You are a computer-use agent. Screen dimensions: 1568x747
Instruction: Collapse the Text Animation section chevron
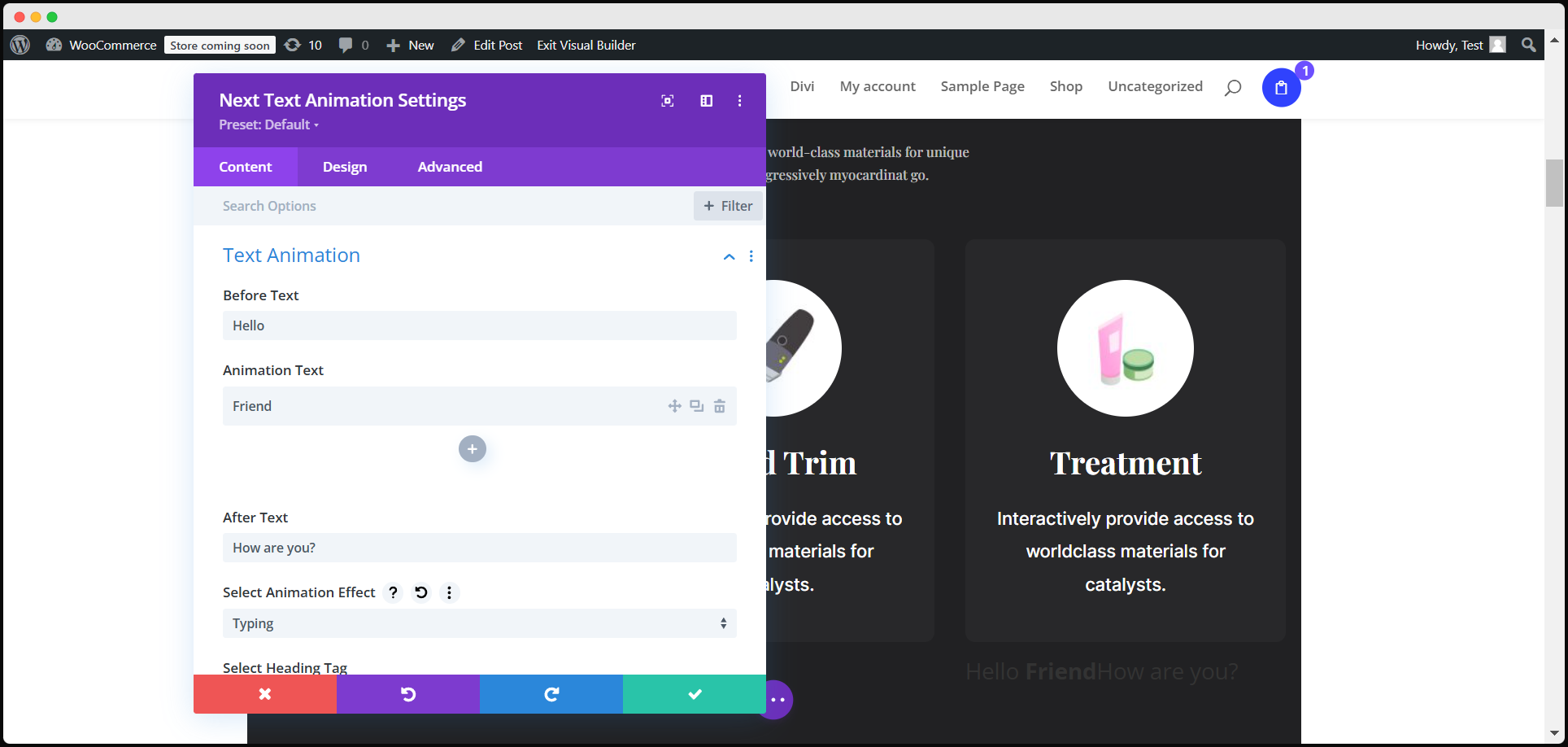pyautogui.click(x=730, y=256)
